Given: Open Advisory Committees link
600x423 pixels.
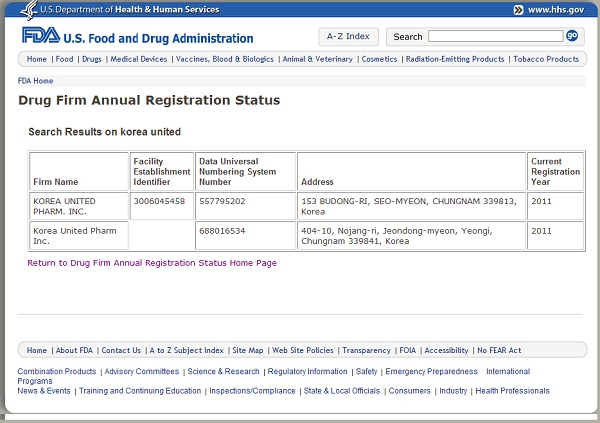Looking at the screenshot, I should 142,371.
